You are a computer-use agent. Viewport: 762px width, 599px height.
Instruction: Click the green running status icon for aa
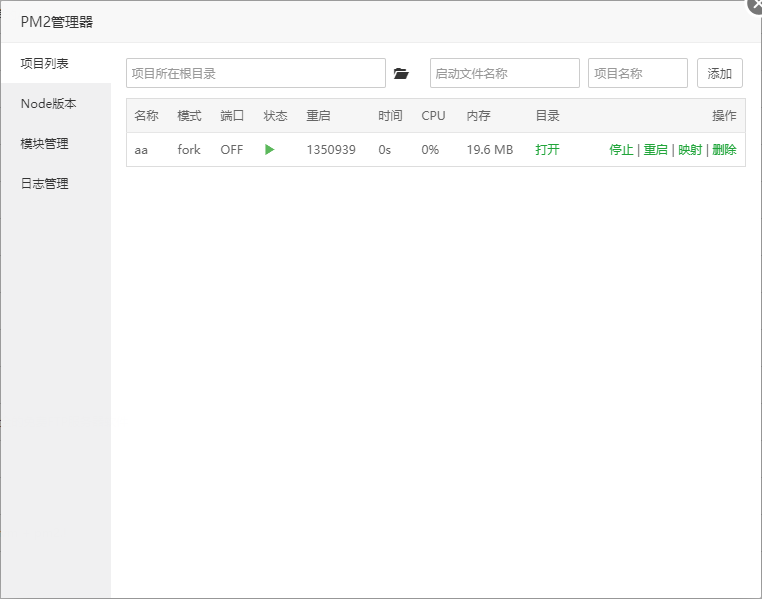[269, 150]
